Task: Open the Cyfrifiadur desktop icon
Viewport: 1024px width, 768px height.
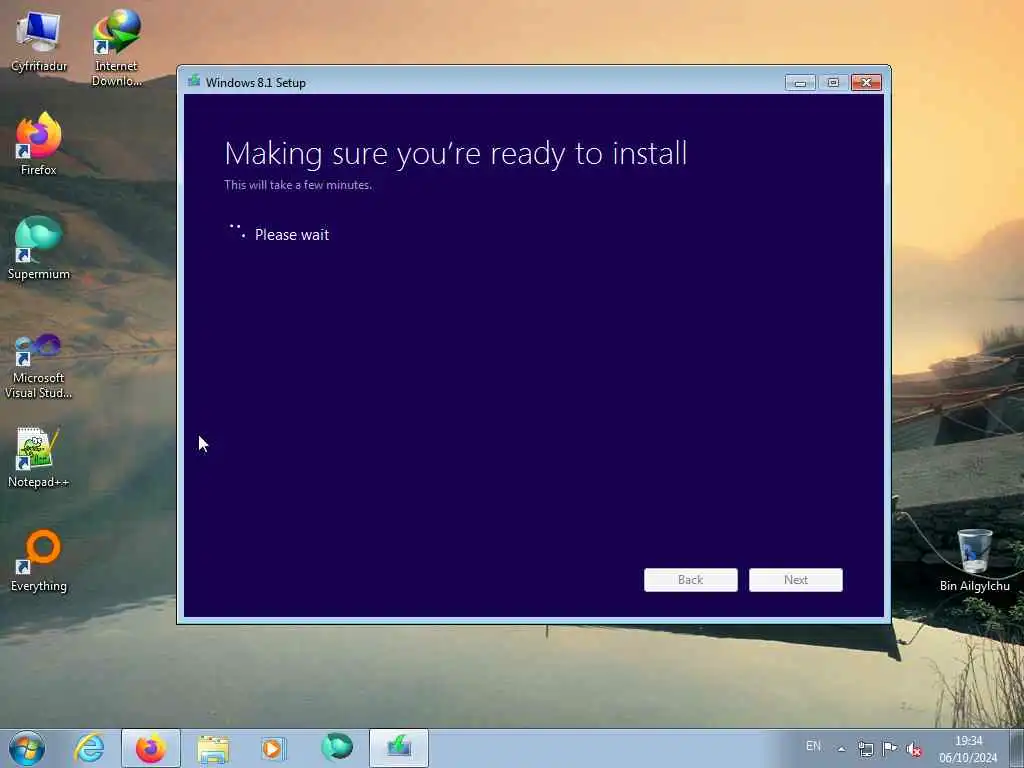Action: (39, 41)
